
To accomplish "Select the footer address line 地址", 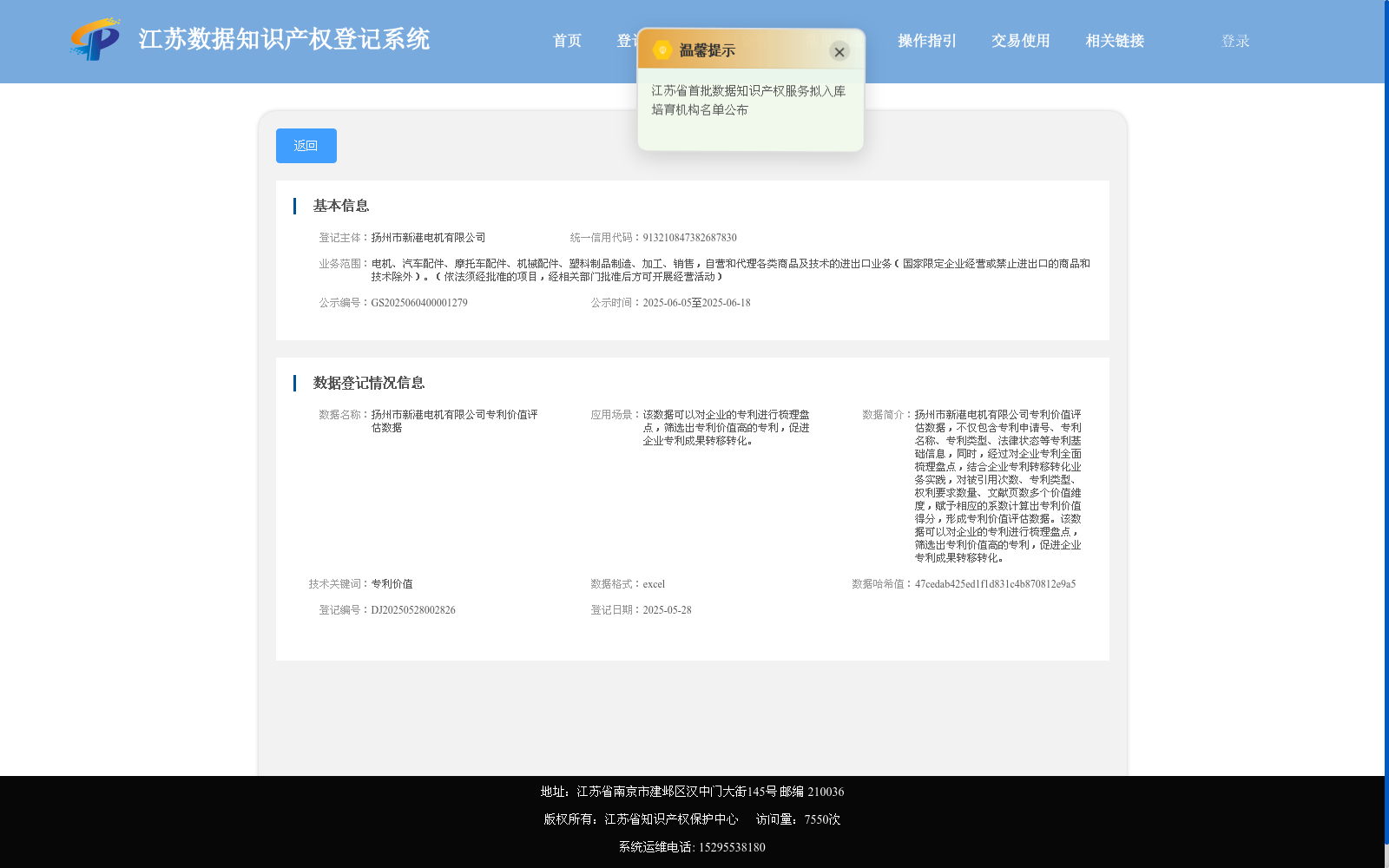I will pyautogui.click(x=692, y=792).
